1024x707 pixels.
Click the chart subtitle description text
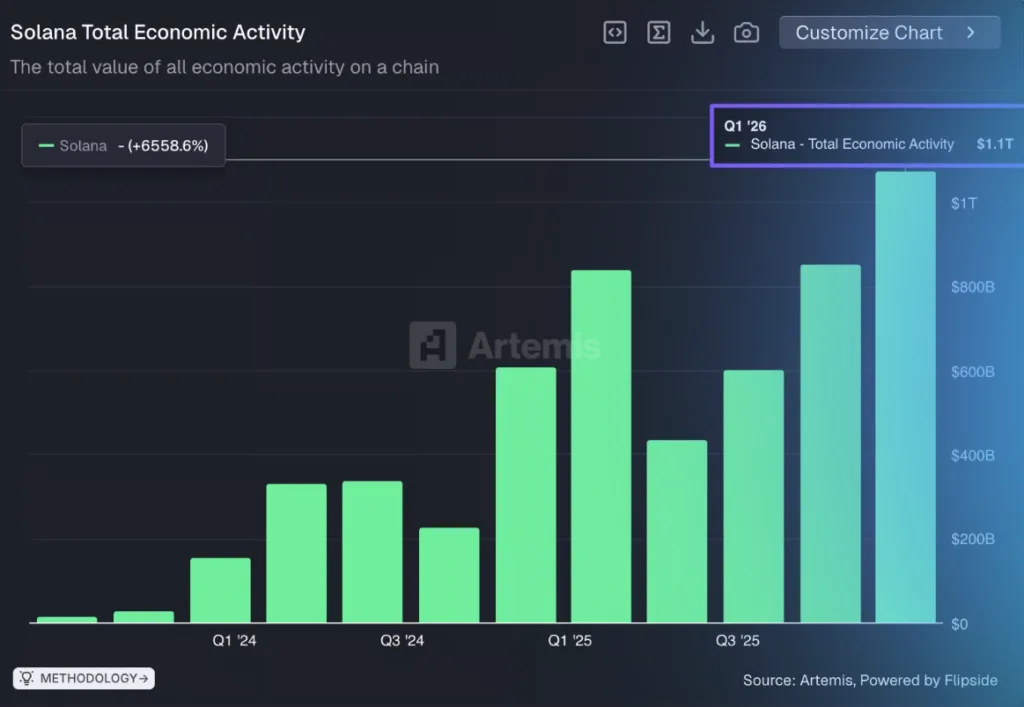pyautogui.click(x=225, y=67)
